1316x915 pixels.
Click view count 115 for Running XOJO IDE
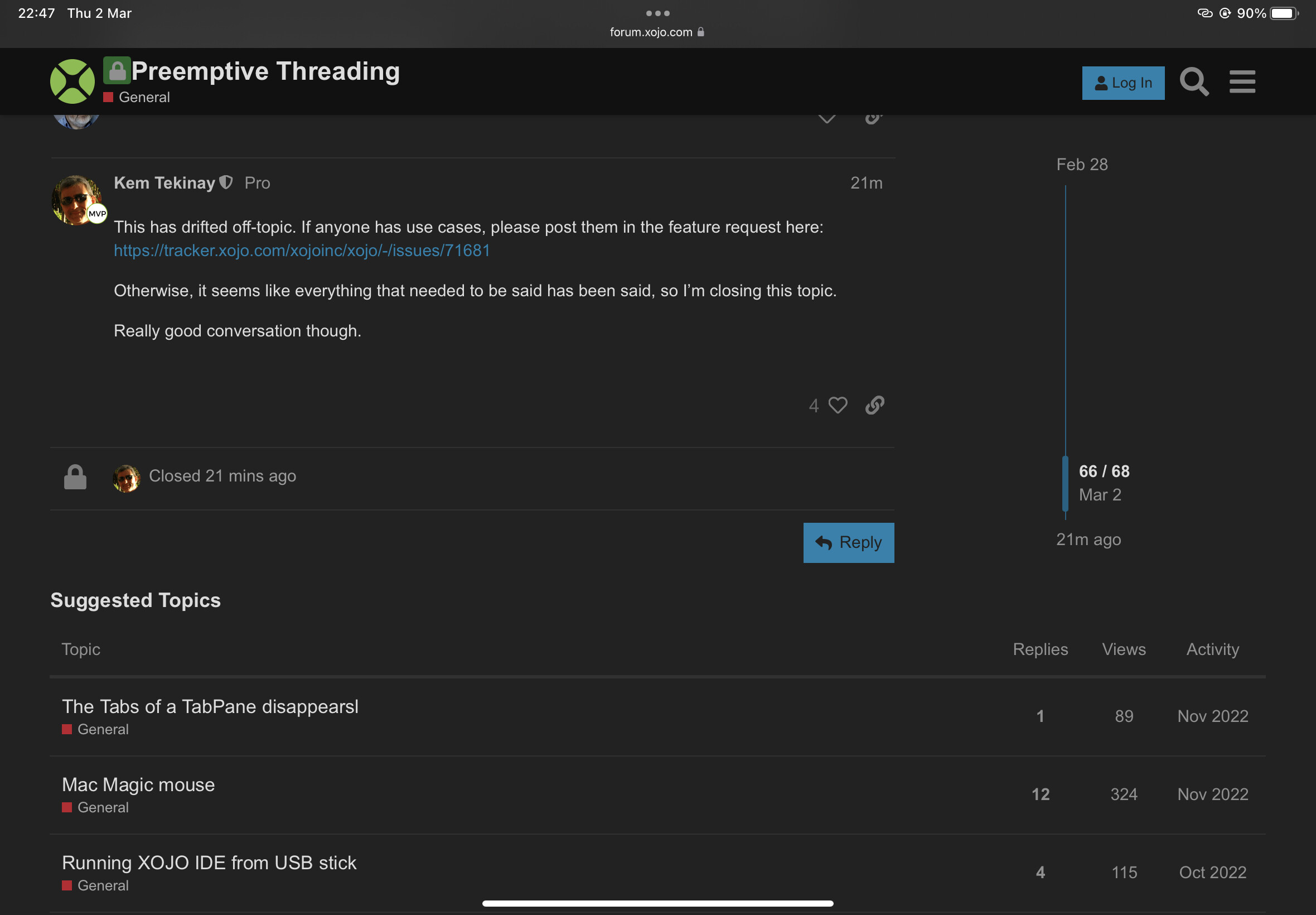click(x=1124, y=872)
